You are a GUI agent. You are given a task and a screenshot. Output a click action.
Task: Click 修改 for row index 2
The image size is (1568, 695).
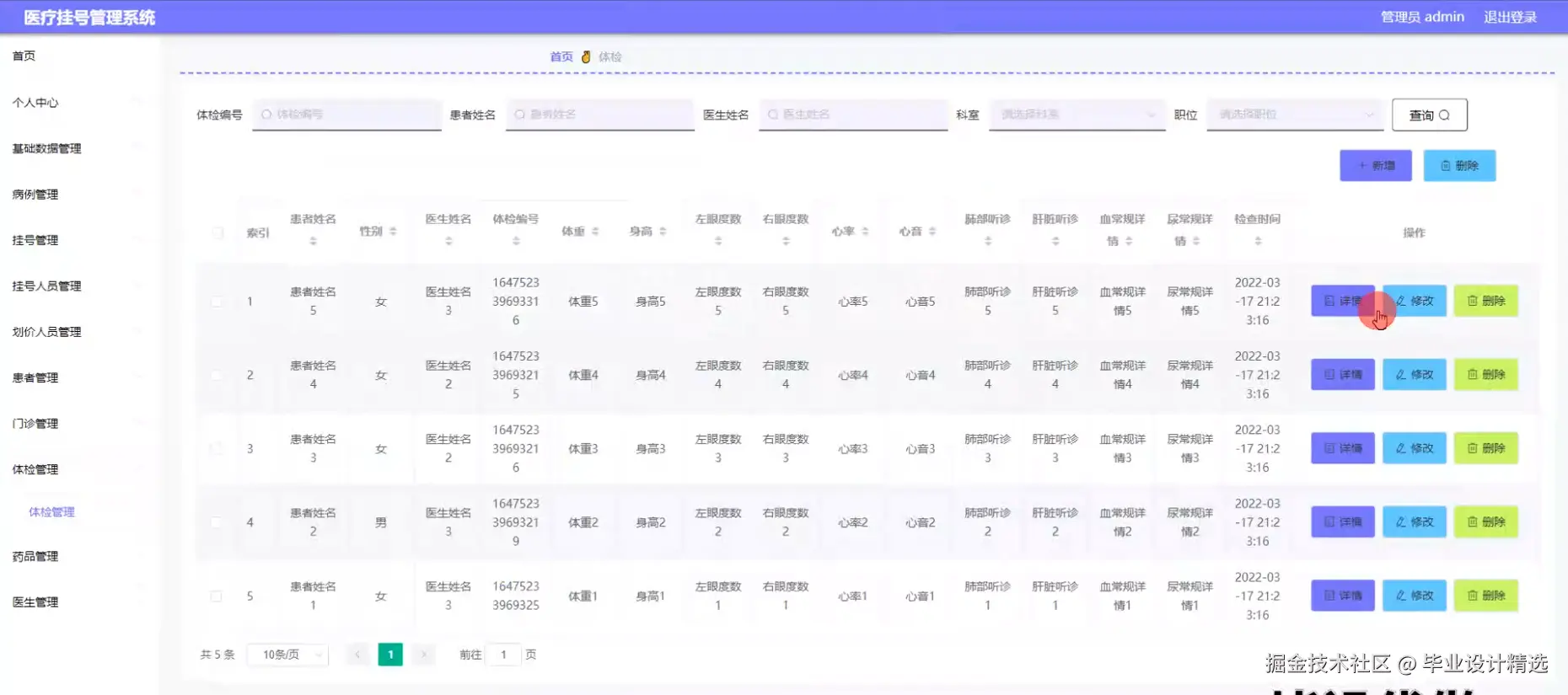point(1414,374)
